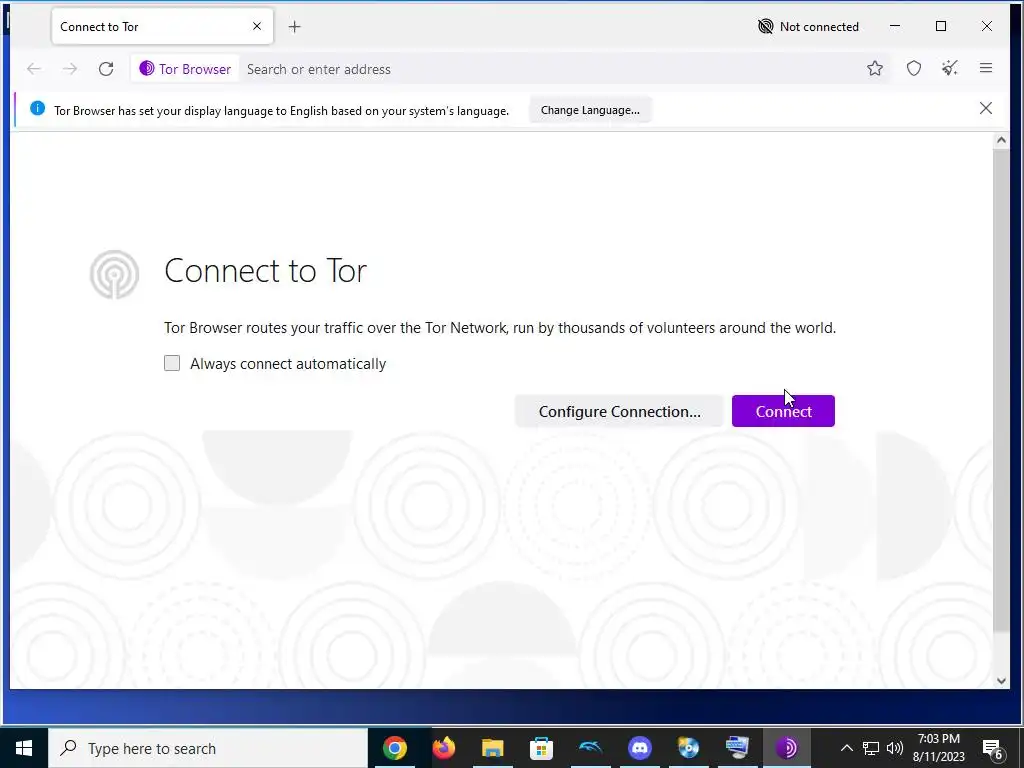Click the Connect to Tor heading
This screenshot has height=768, width=1024.
click(x=265, y=270)
